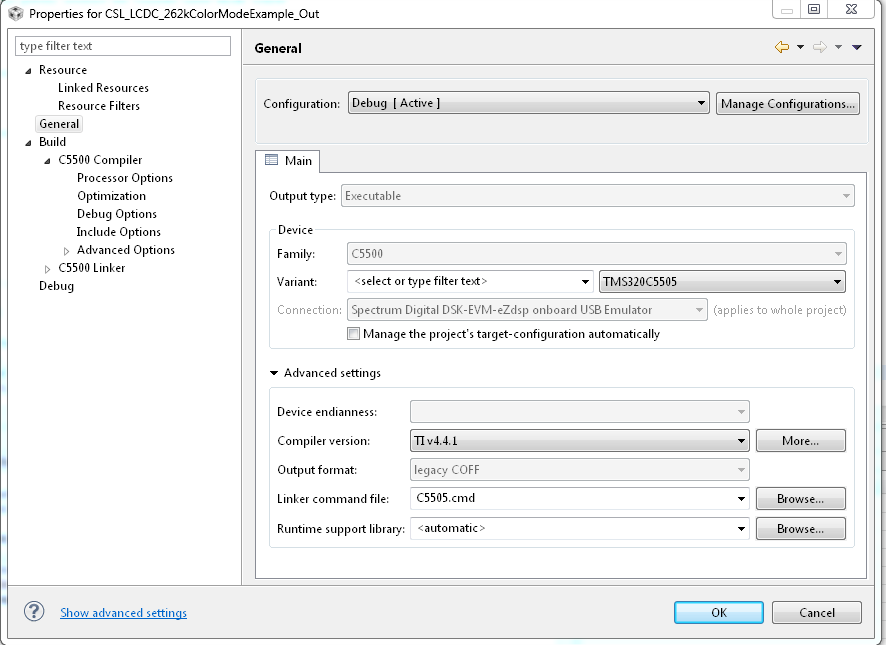Click the Manage Configurations button
The width and height of the screenshot is (886, 645).
coord(788,103)
